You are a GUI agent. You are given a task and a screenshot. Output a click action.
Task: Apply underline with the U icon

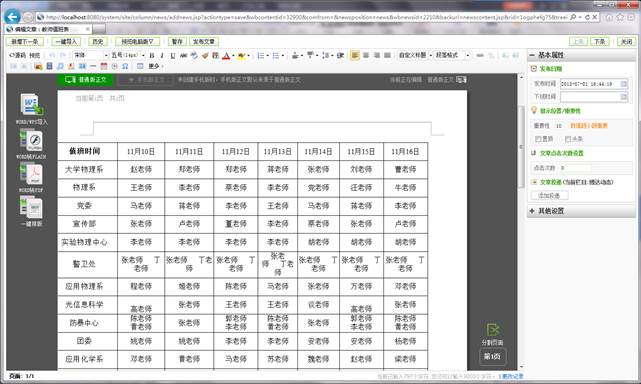click(x=173, y=55)
